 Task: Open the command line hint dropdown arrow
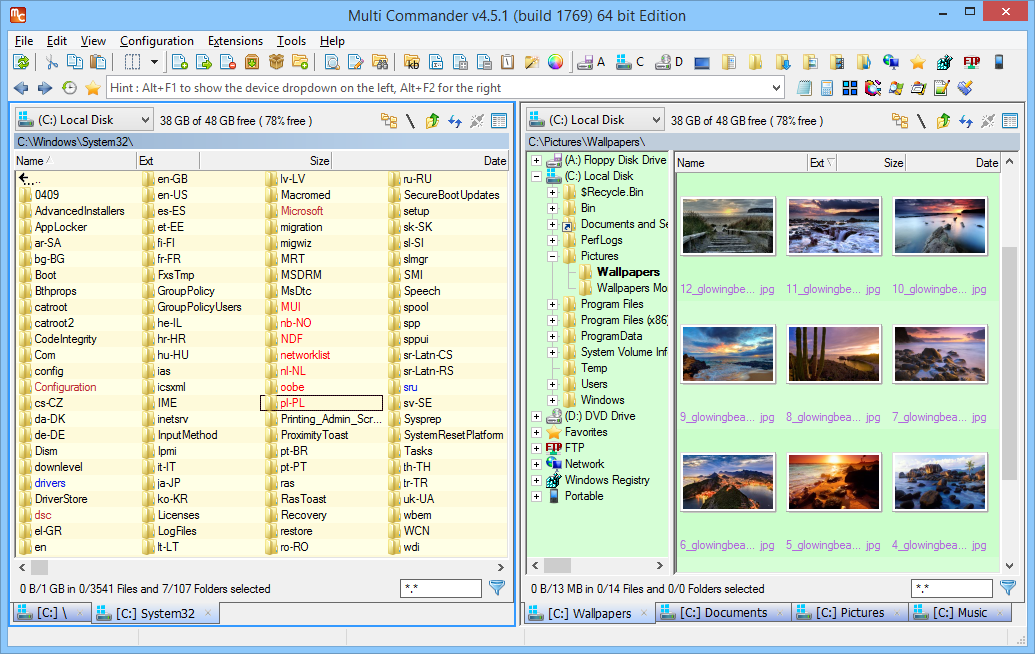(x=776, y=88)
